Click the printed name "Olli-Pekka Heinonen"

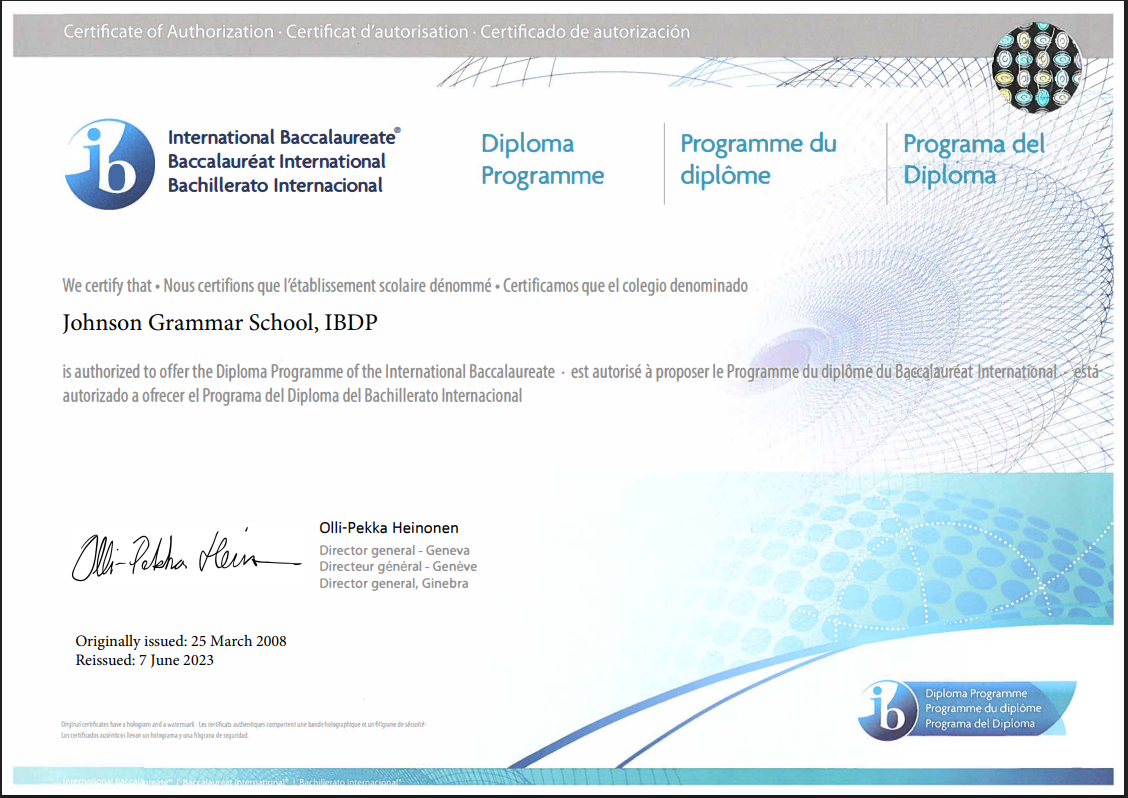point(388,527)
